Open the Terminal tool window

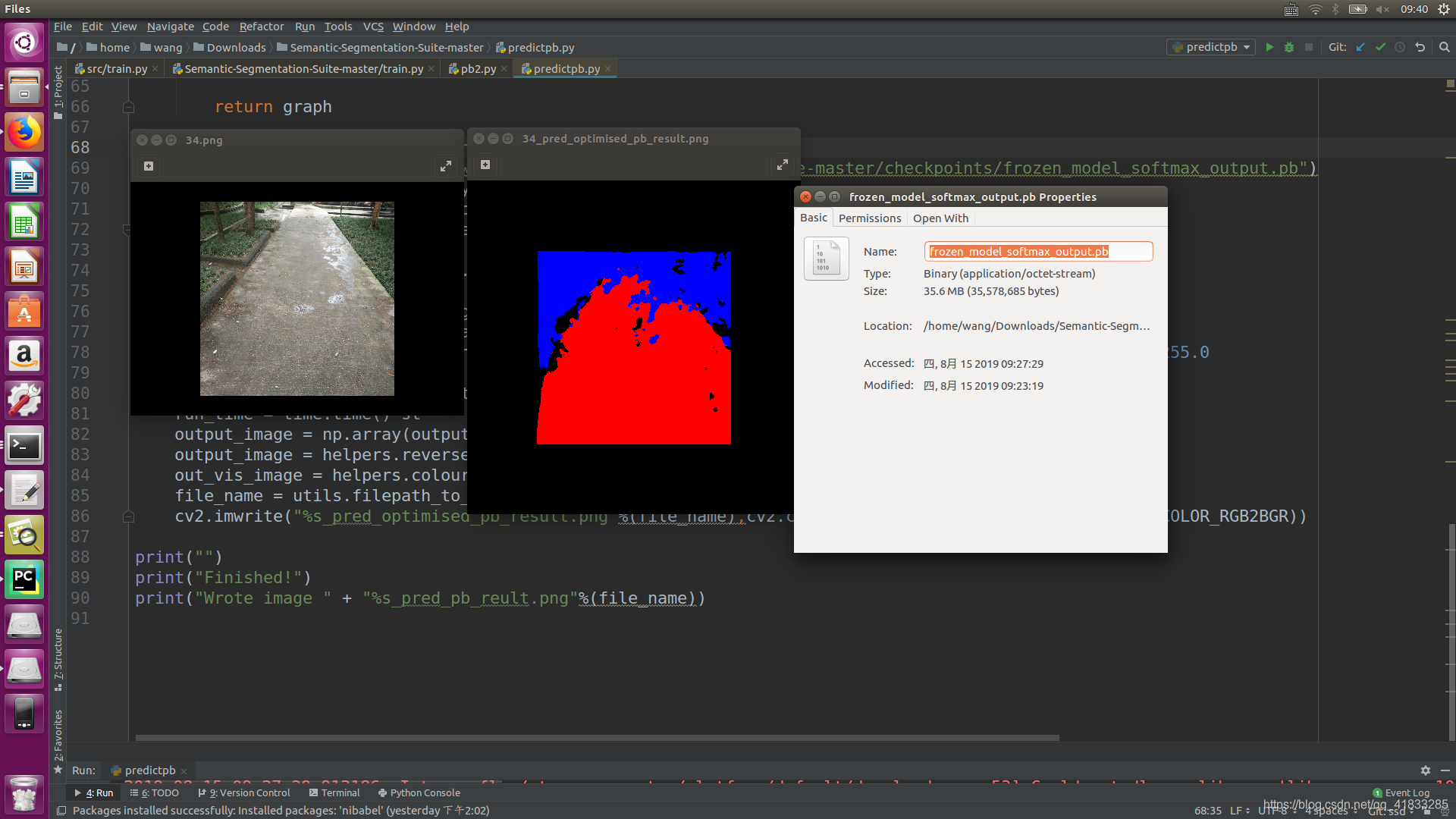pyautogui.click(x=334, y=793)
